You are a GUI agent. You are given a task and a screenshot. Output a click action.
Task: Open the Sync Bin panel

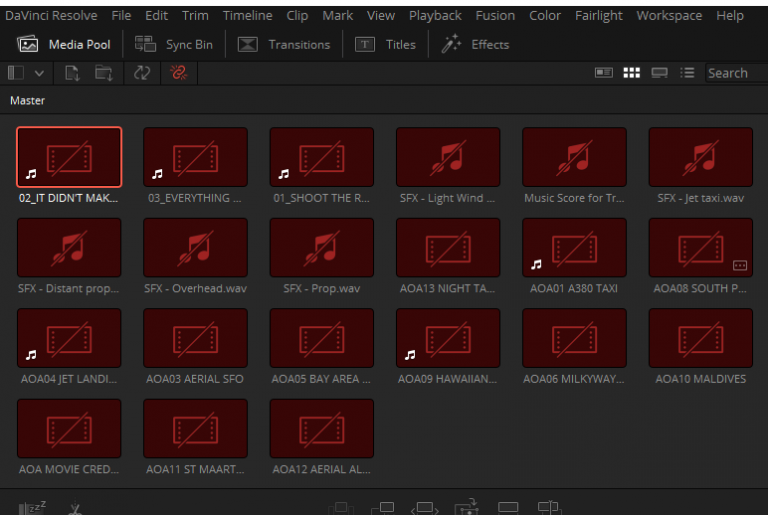click(x=174, y=45)
